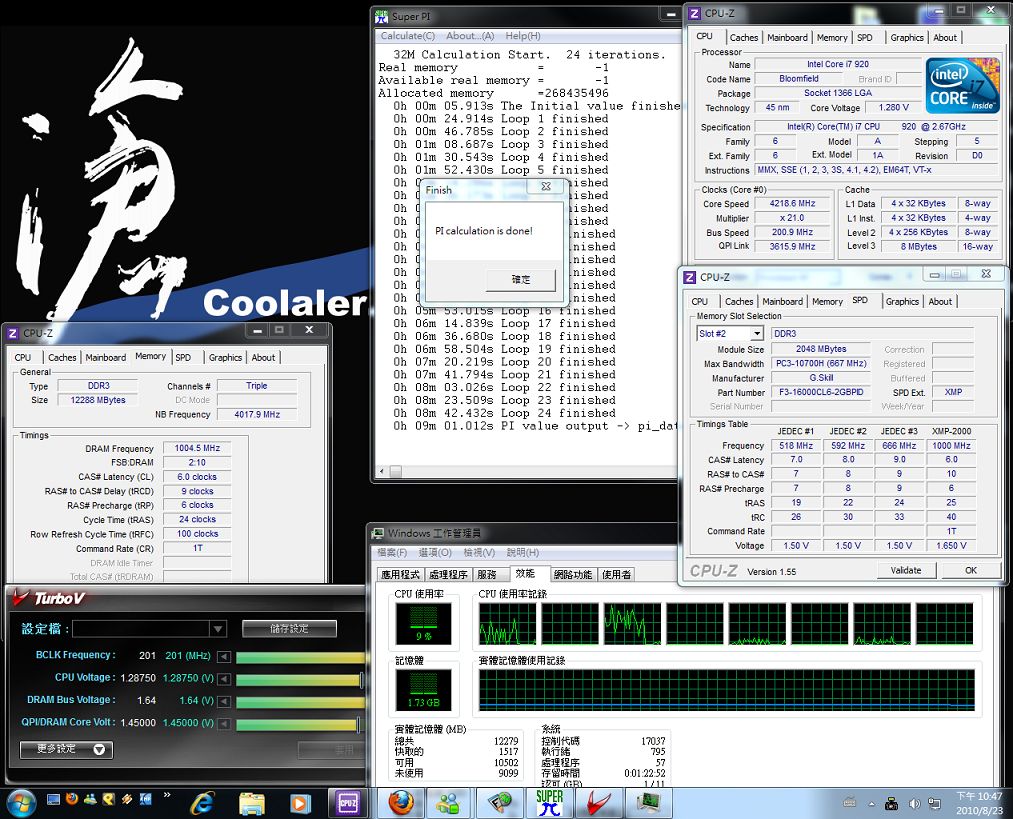Click the Super PI title bar icon

(382, 16)
